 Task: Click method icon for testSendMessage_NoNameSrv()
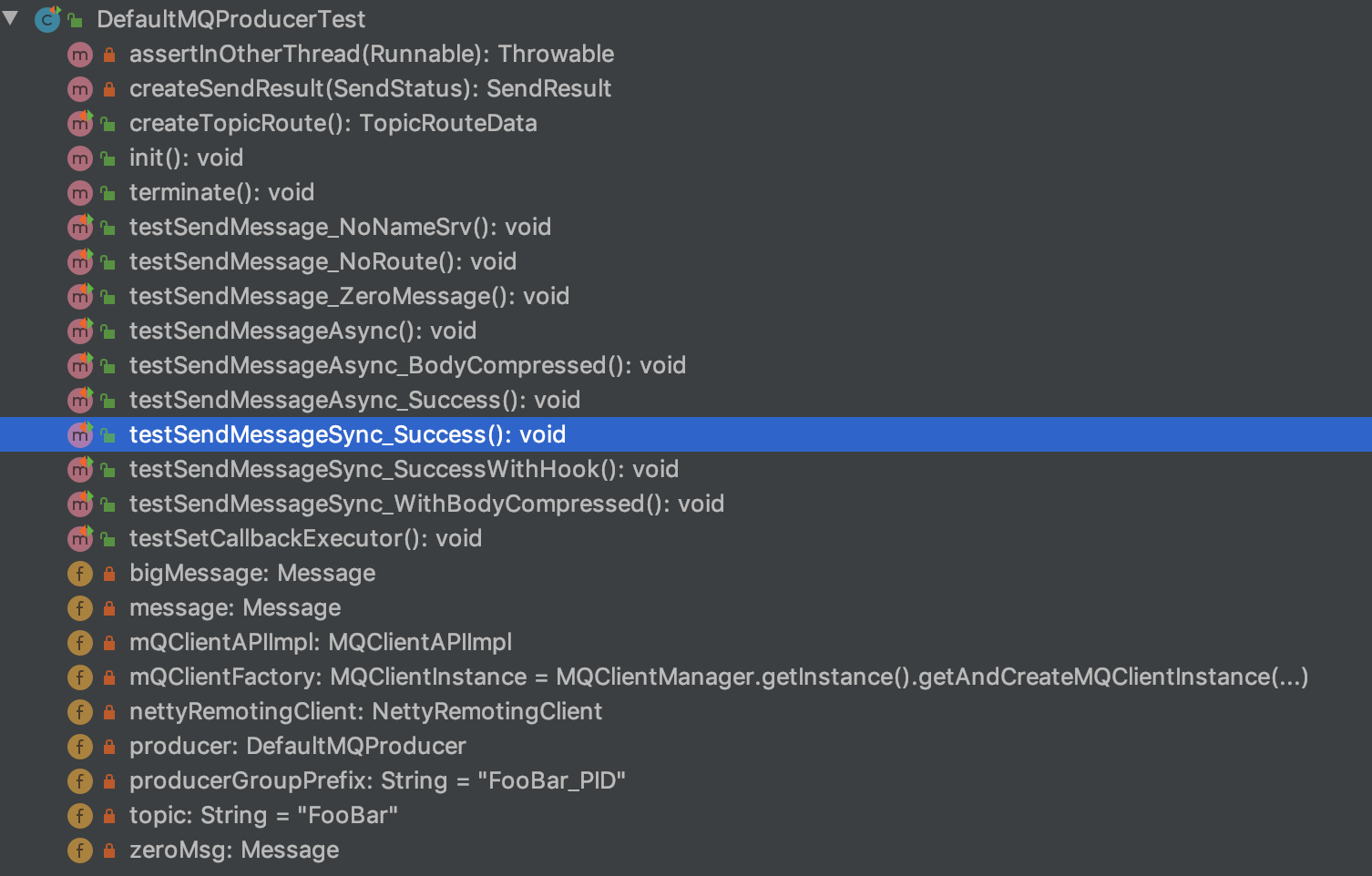(x=80, y=227)
